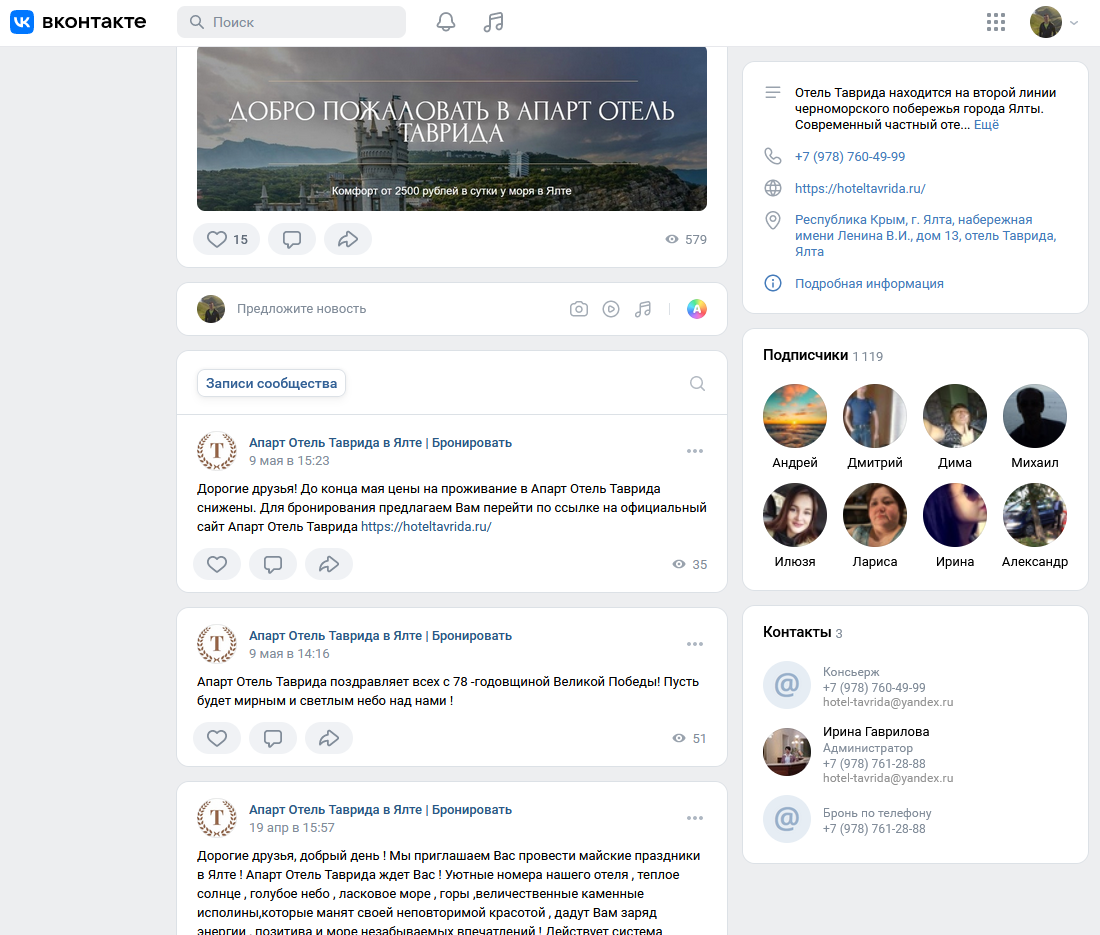
Task: Open the options menu for the 15:23 post
Action: click(695, 451)
